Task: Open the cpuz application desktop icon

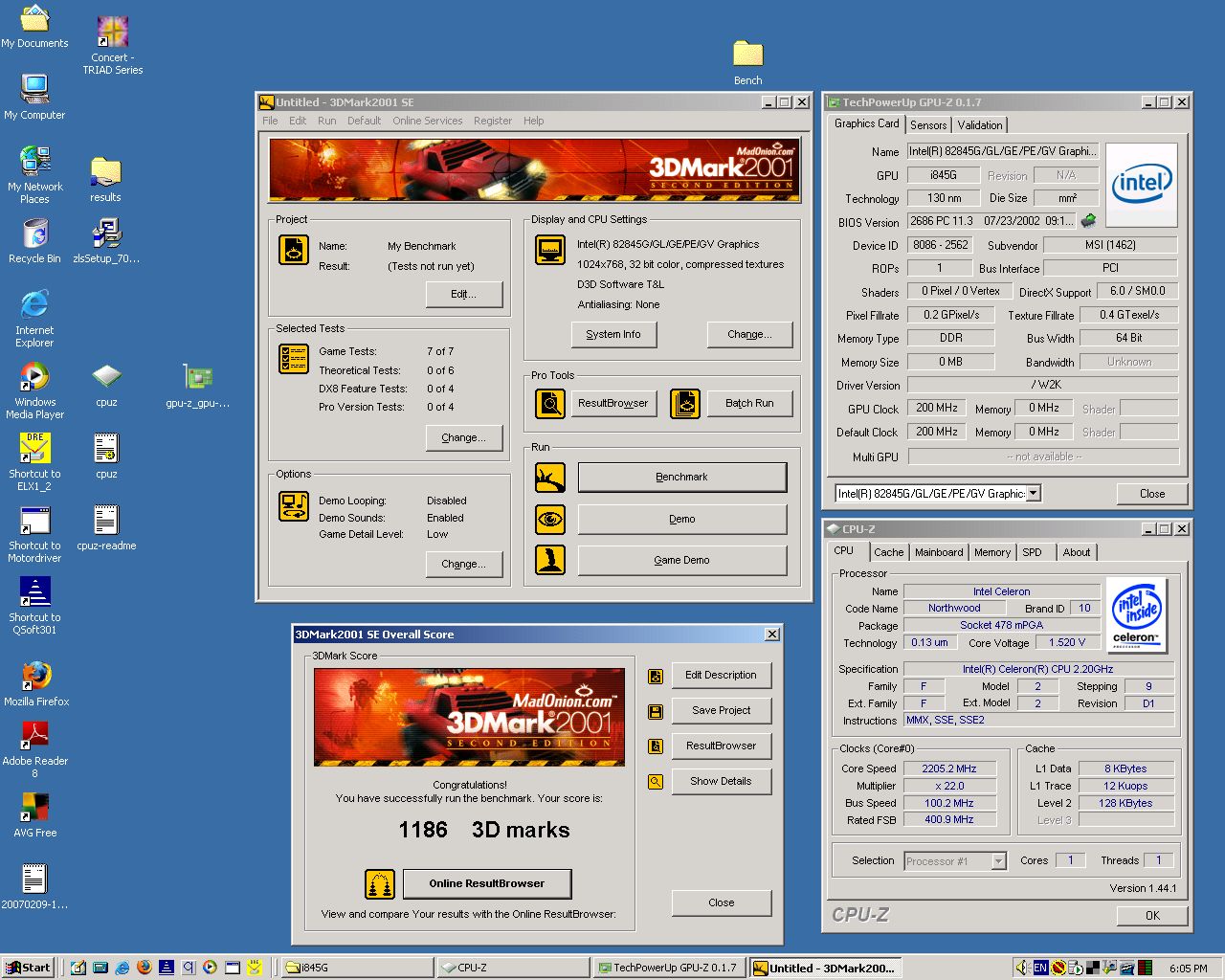Action: 106,376
